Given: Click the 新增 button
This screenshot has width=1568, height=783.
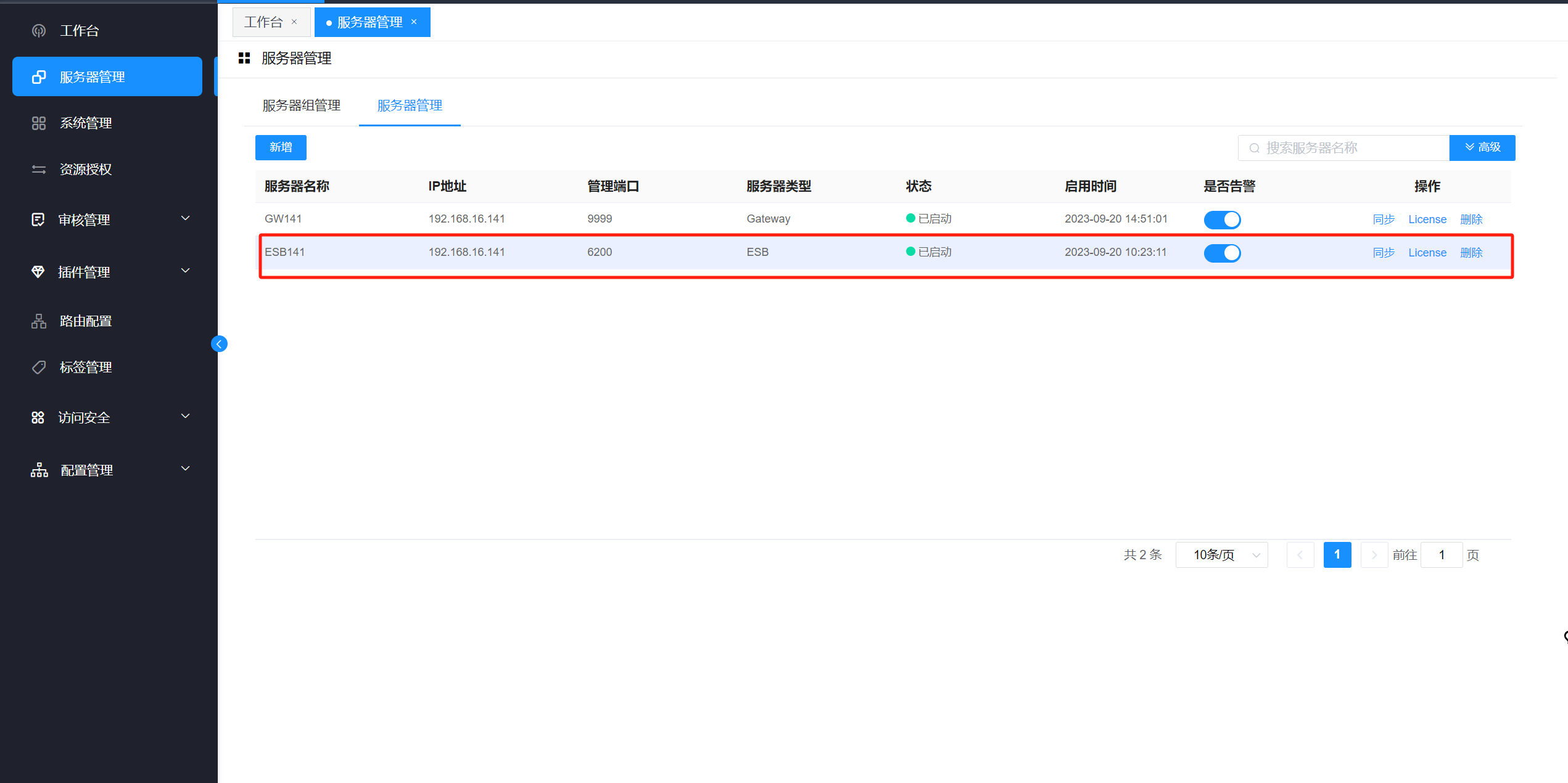Looking at the screenshot, I should pyautogui.click(x=281, y=147).
